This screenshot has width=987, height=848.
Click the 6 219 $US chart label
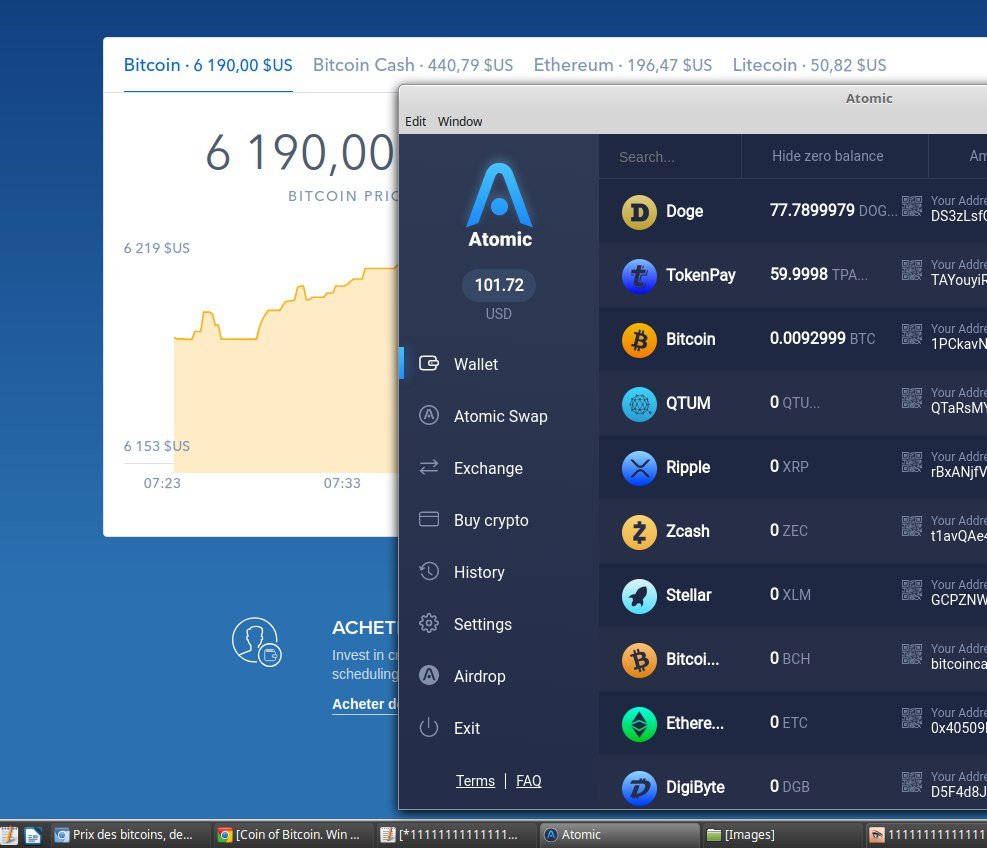157,248
